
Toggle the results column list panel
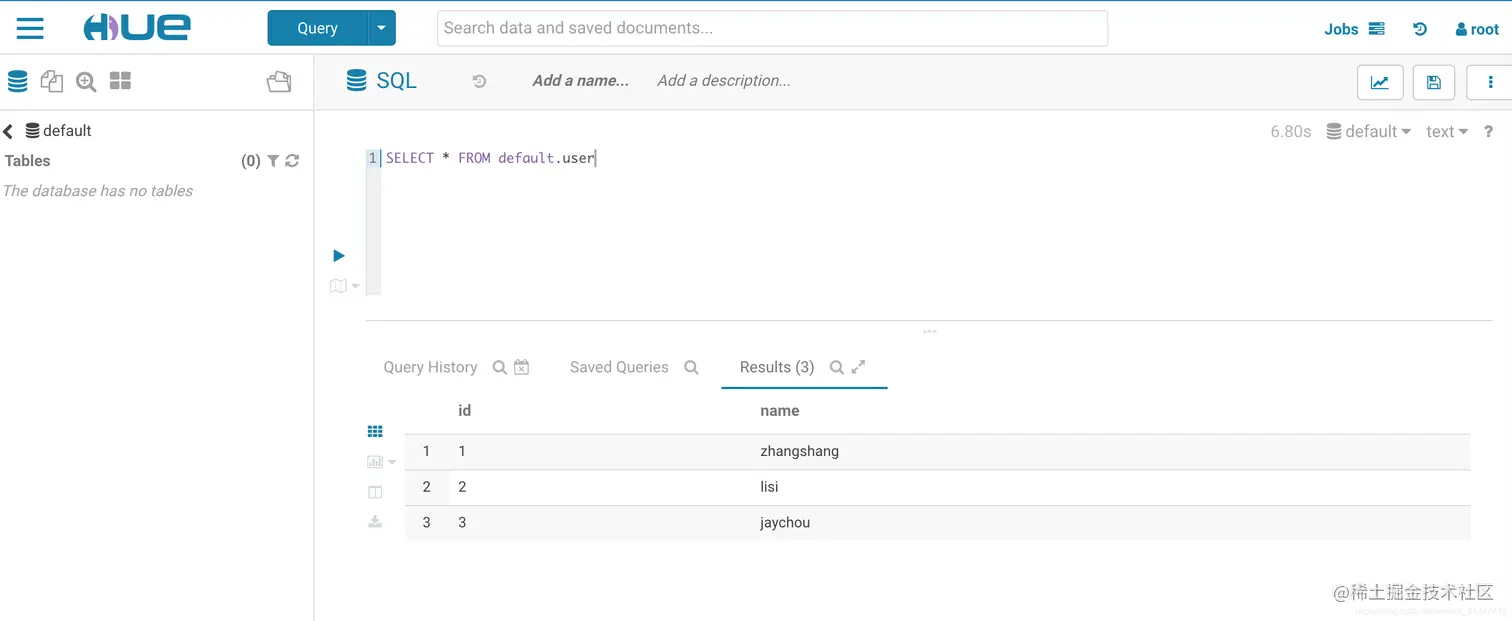(375, 492)
